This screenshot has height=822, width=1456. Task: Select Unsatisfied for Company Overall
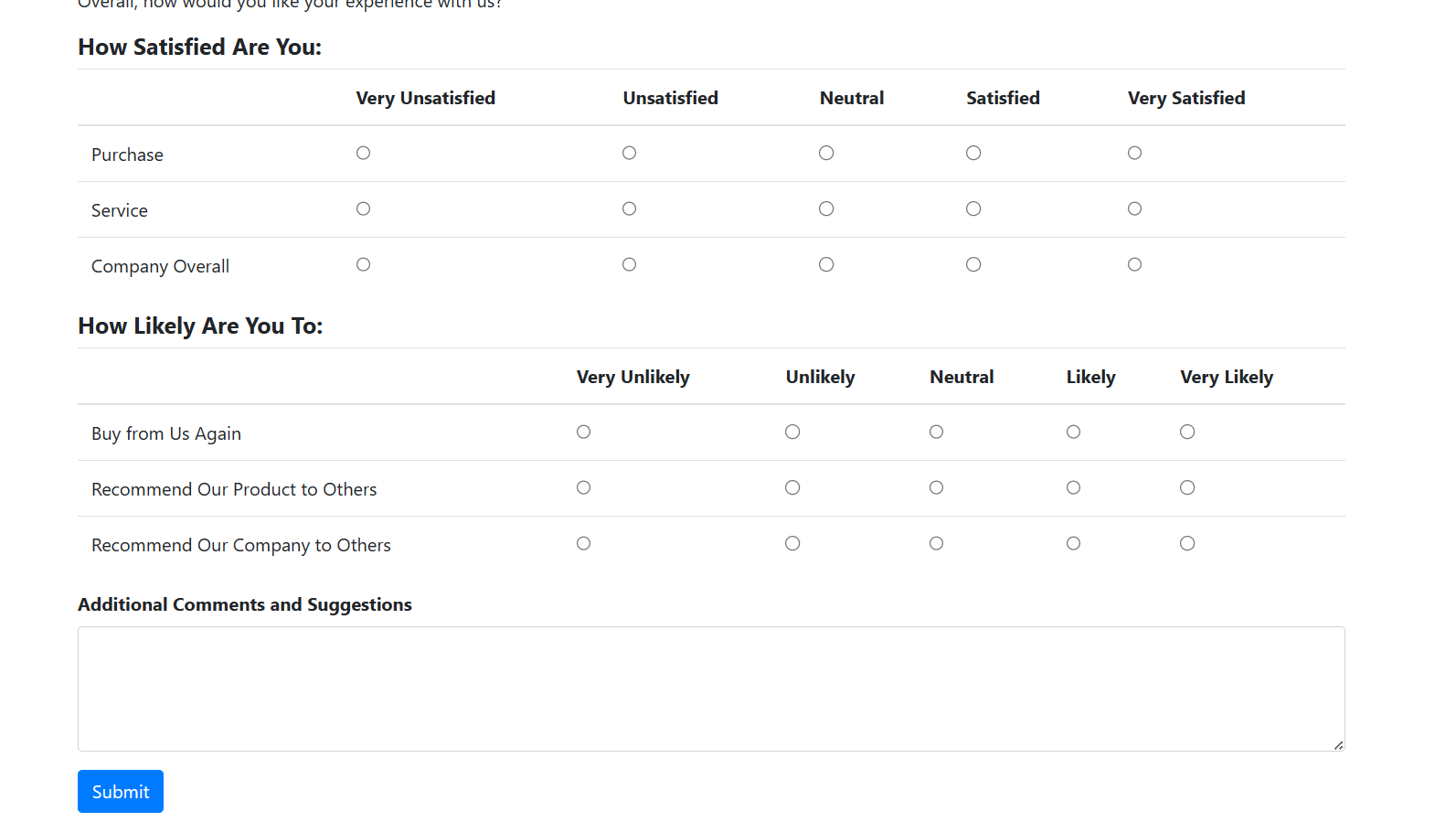pyautogui.click(x=629, y=264)
